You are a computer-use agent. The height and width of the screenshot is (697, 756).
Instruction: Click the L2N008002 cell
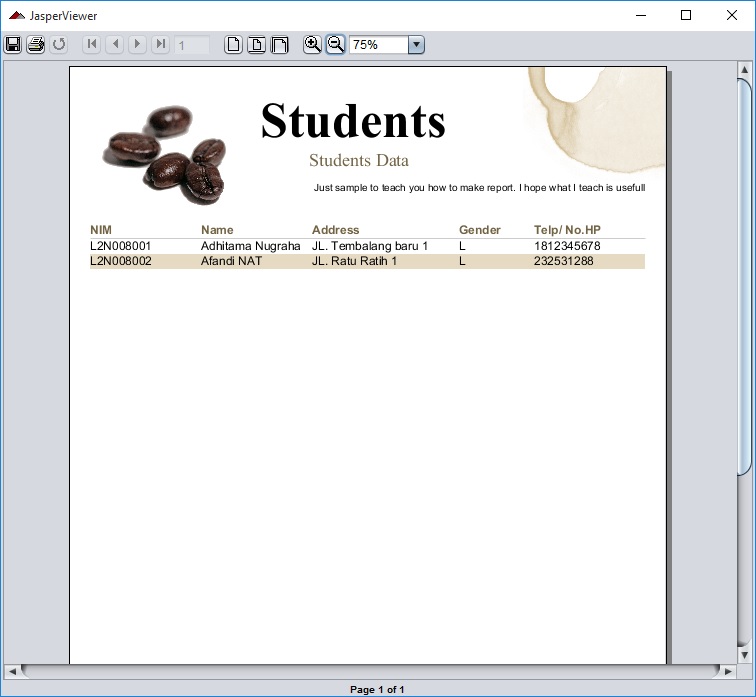pos(121,261)
